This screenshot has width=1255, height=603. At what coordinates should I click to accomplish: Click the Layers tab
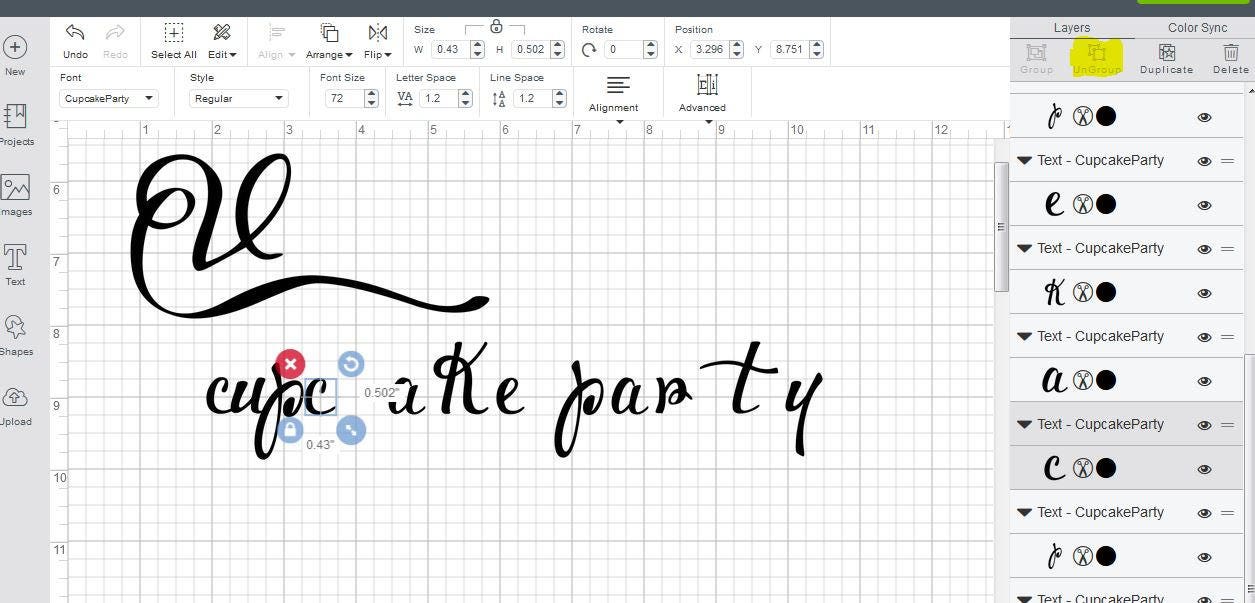[x=1071, y=27]
